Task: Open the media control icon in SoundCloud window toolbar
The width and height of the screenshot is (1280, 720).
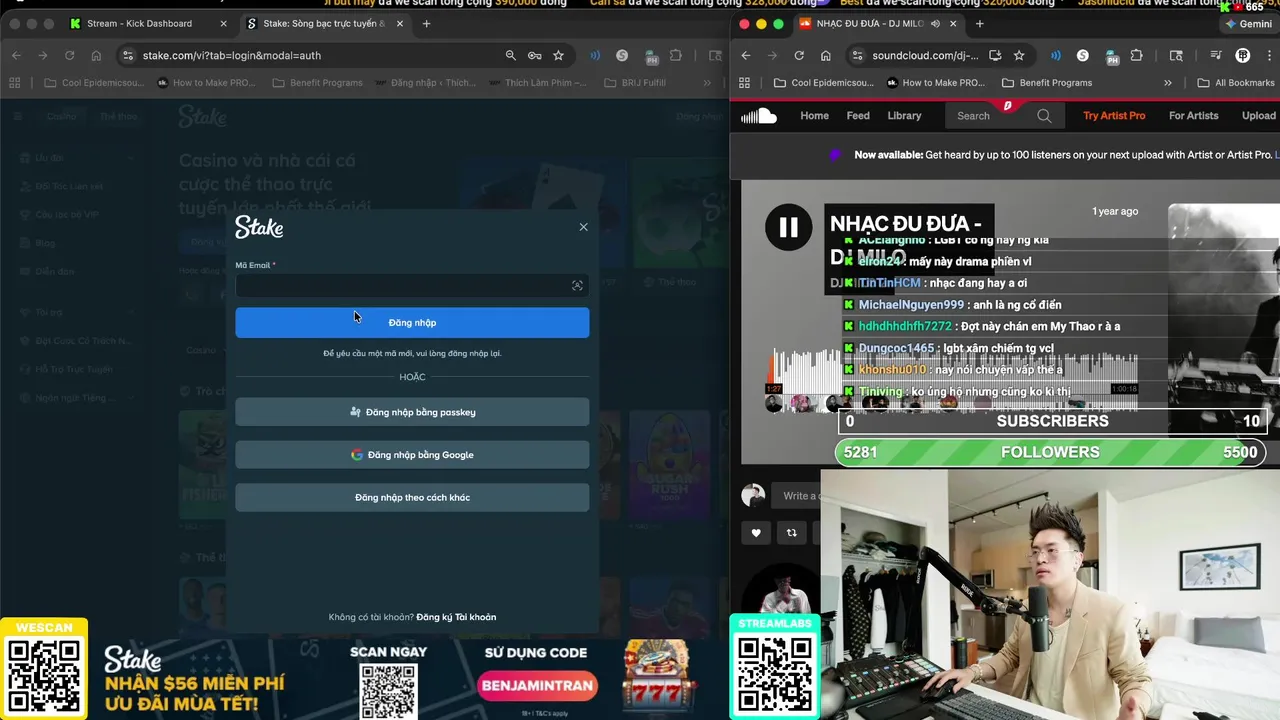Action: coord(1216,55)
